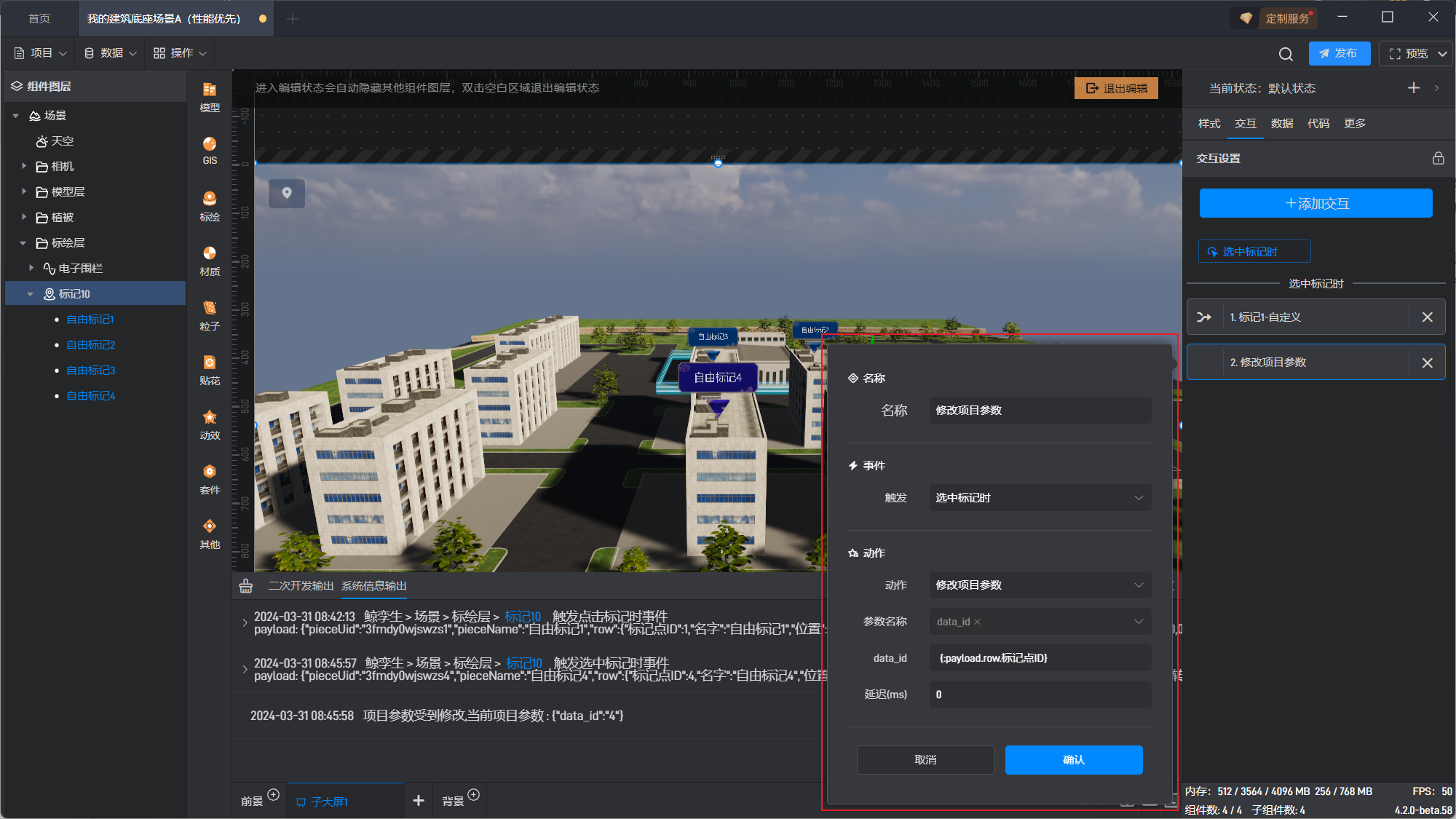The height and width of the screenshot is (819, 1456).
Task: Click the search magnifier icon in toolbar
Action: [1286, 54]
